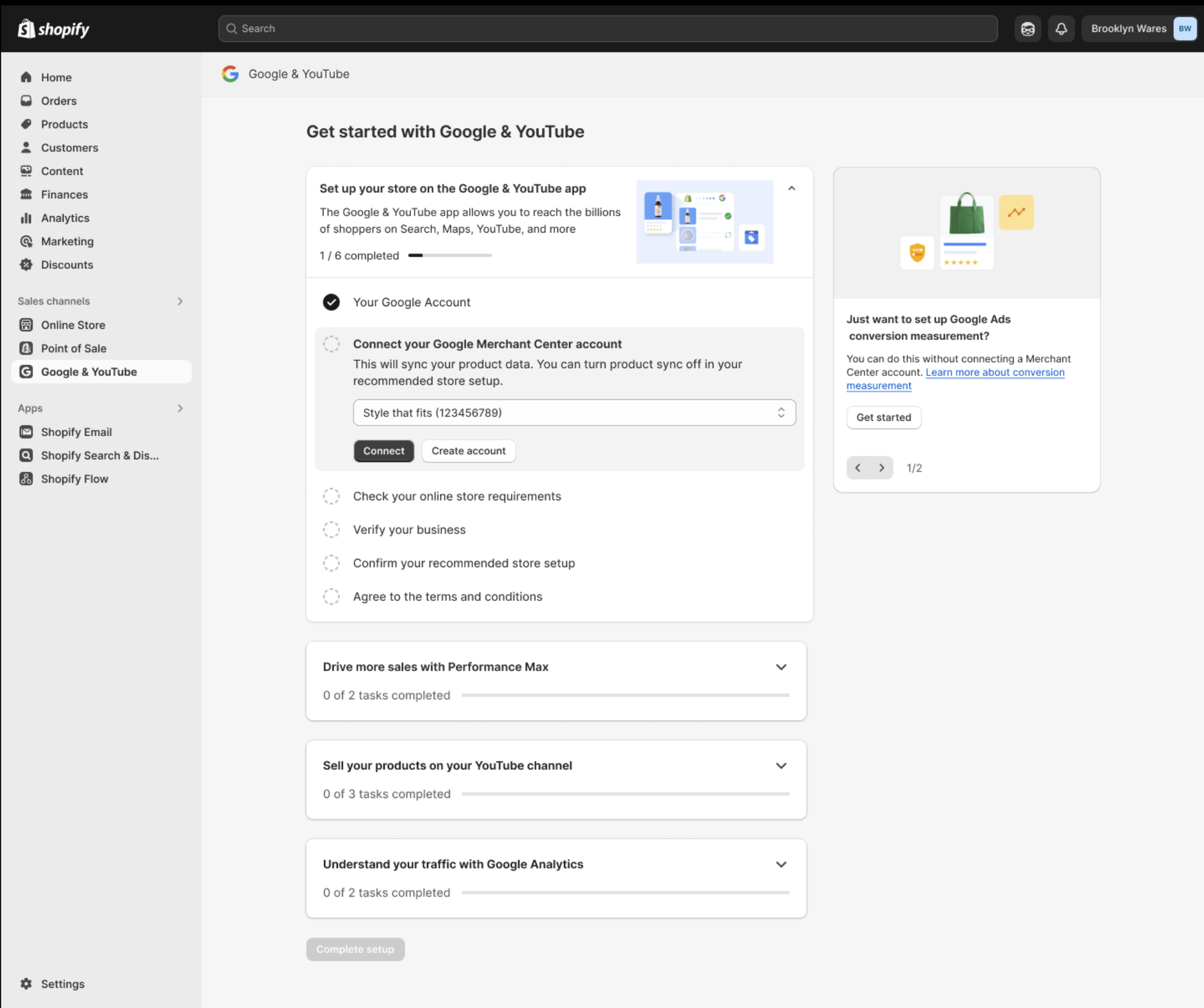Viewport: 1204px width, 1008px height.
Task: Click the Connect button
Action: coord(384,451)
